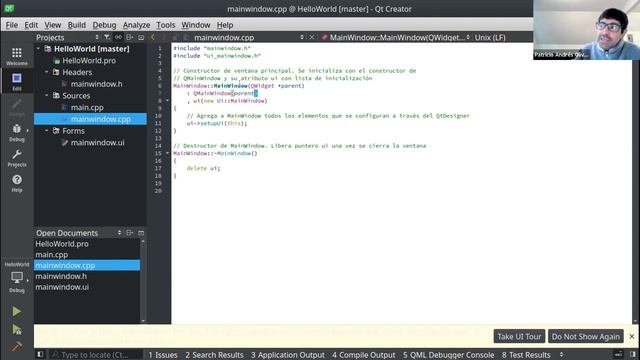
Task: Open the Help mode
Action: click(x=17, y=183)
